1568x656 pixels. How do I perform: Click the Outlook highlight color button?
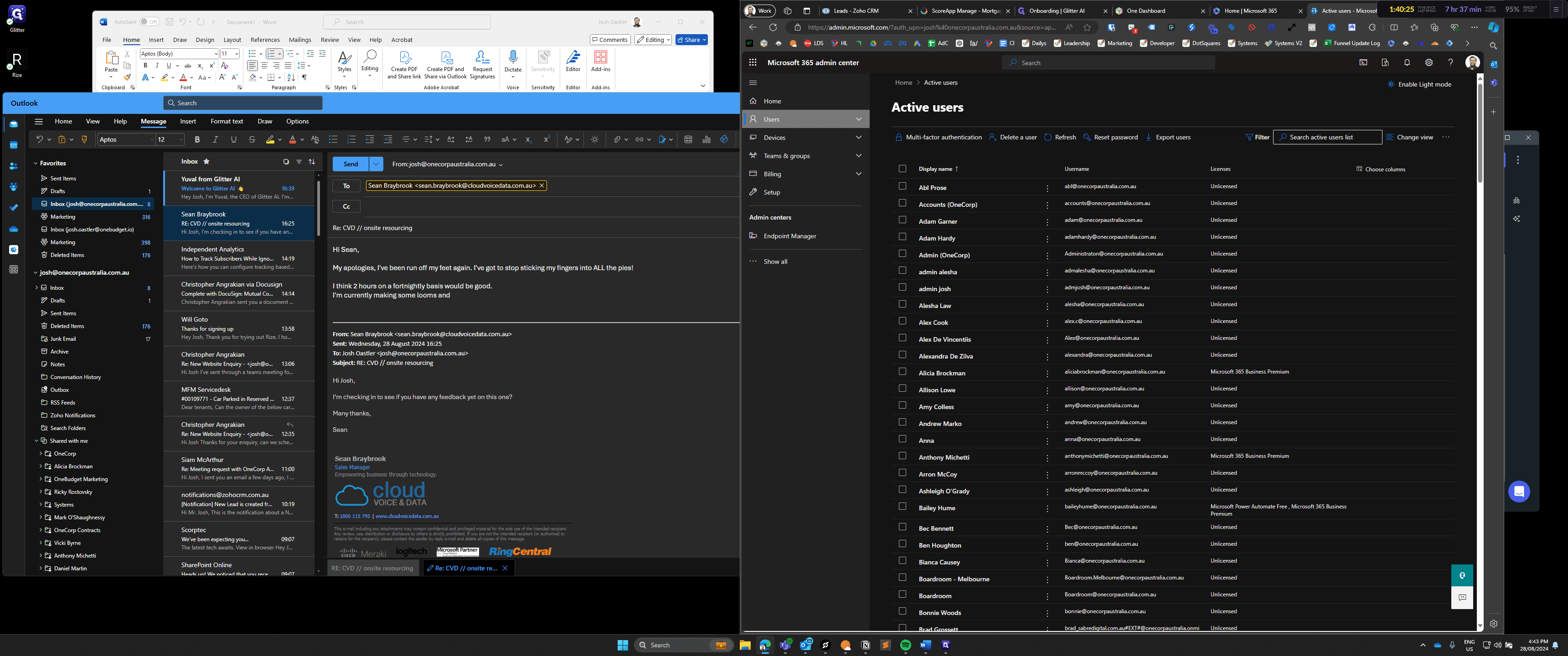click(270, 140)
